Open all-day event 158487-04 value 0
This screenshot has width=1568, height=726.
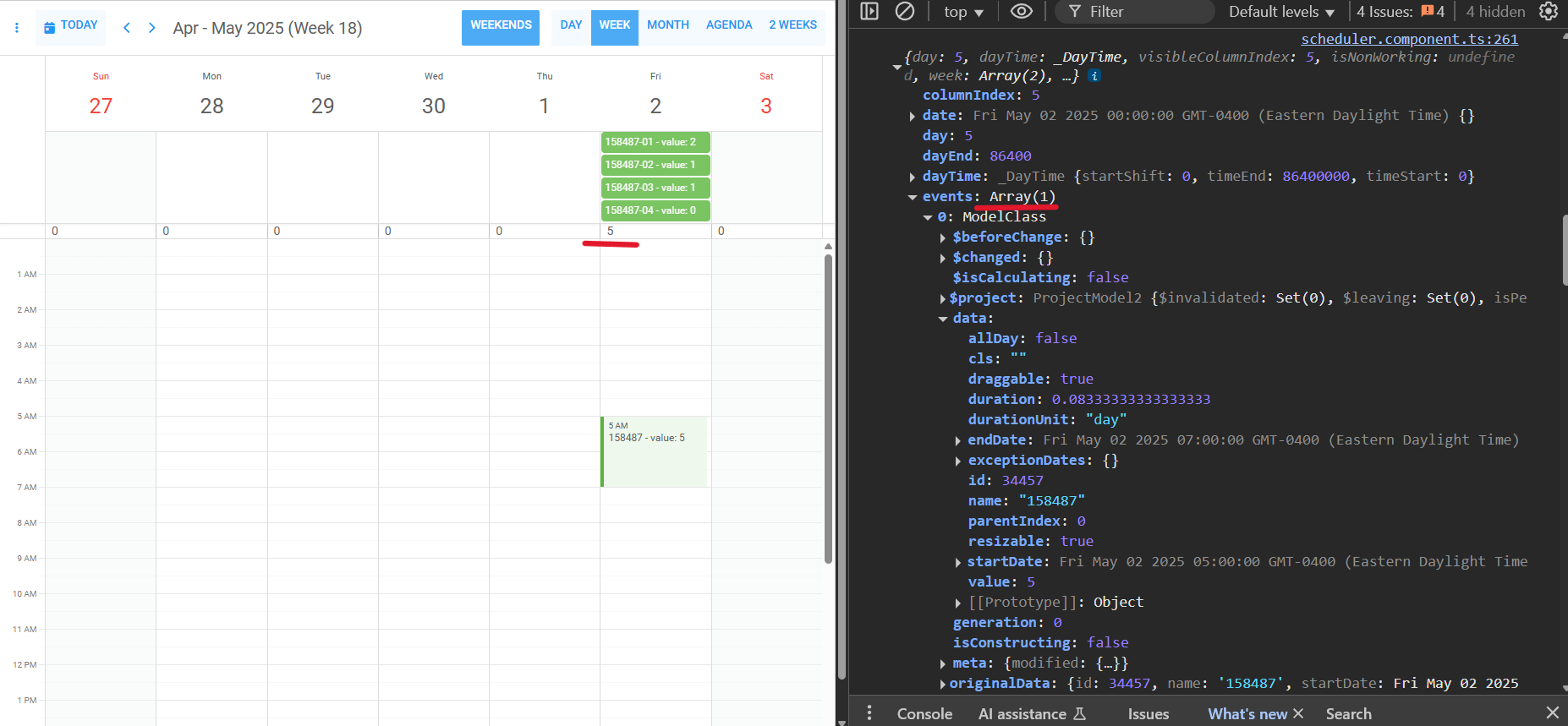pyautogui.click(x=655, y=210)
